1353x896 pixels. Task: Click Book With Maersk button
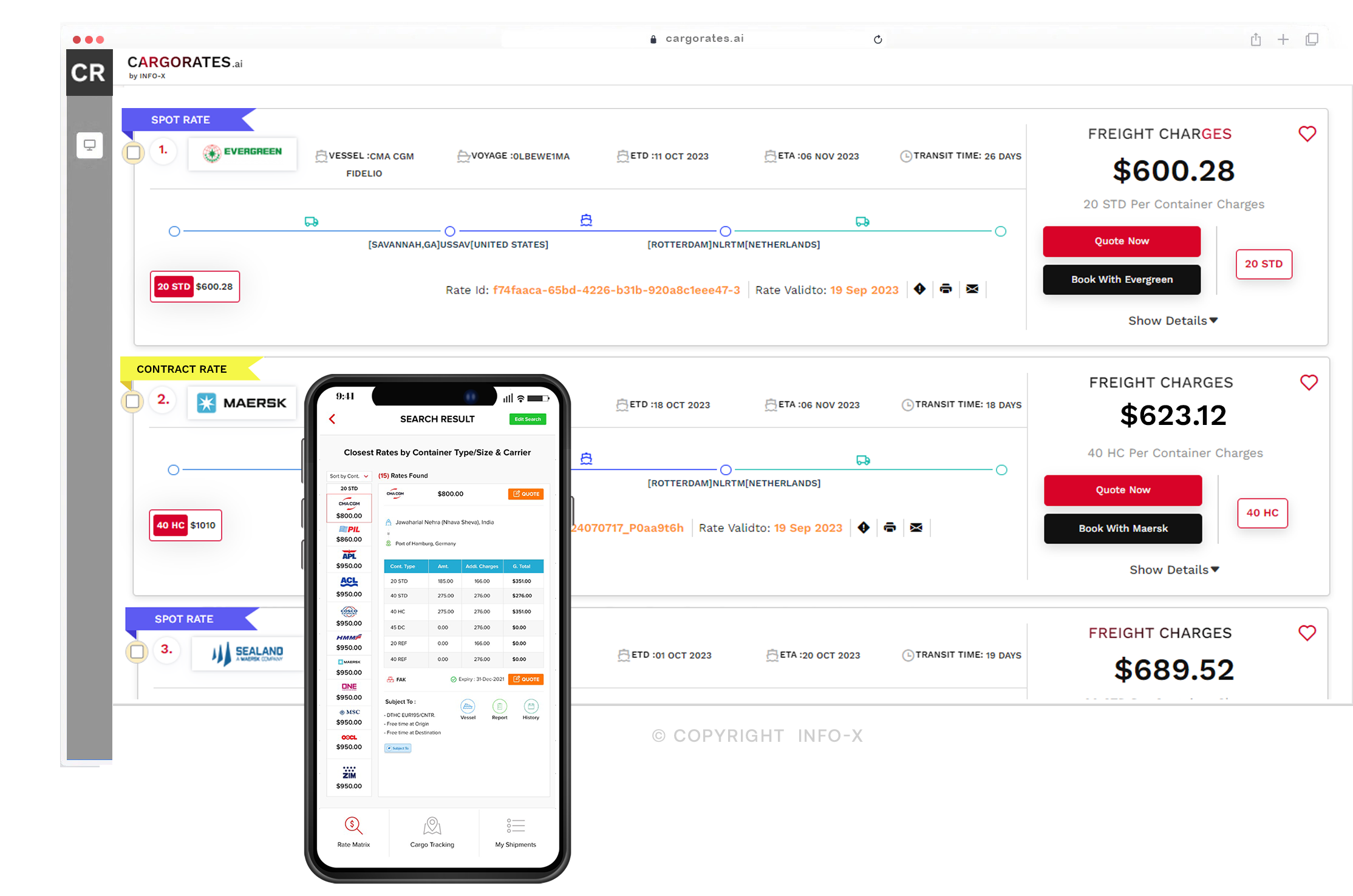coord(1121,528)
